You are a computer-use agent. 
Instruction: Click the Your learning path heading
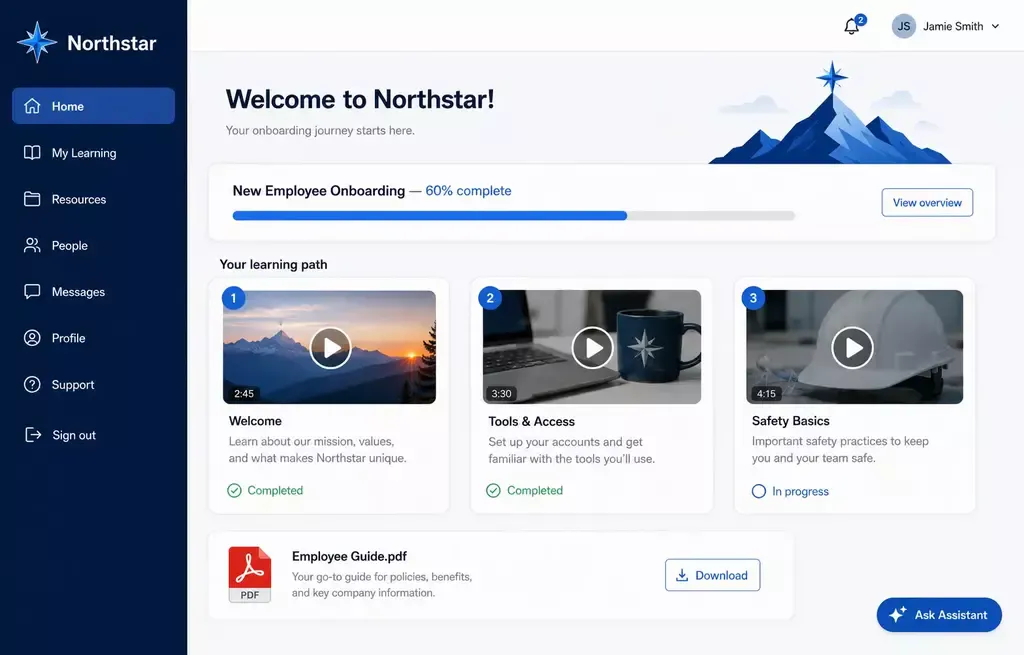tap(273, 264)
